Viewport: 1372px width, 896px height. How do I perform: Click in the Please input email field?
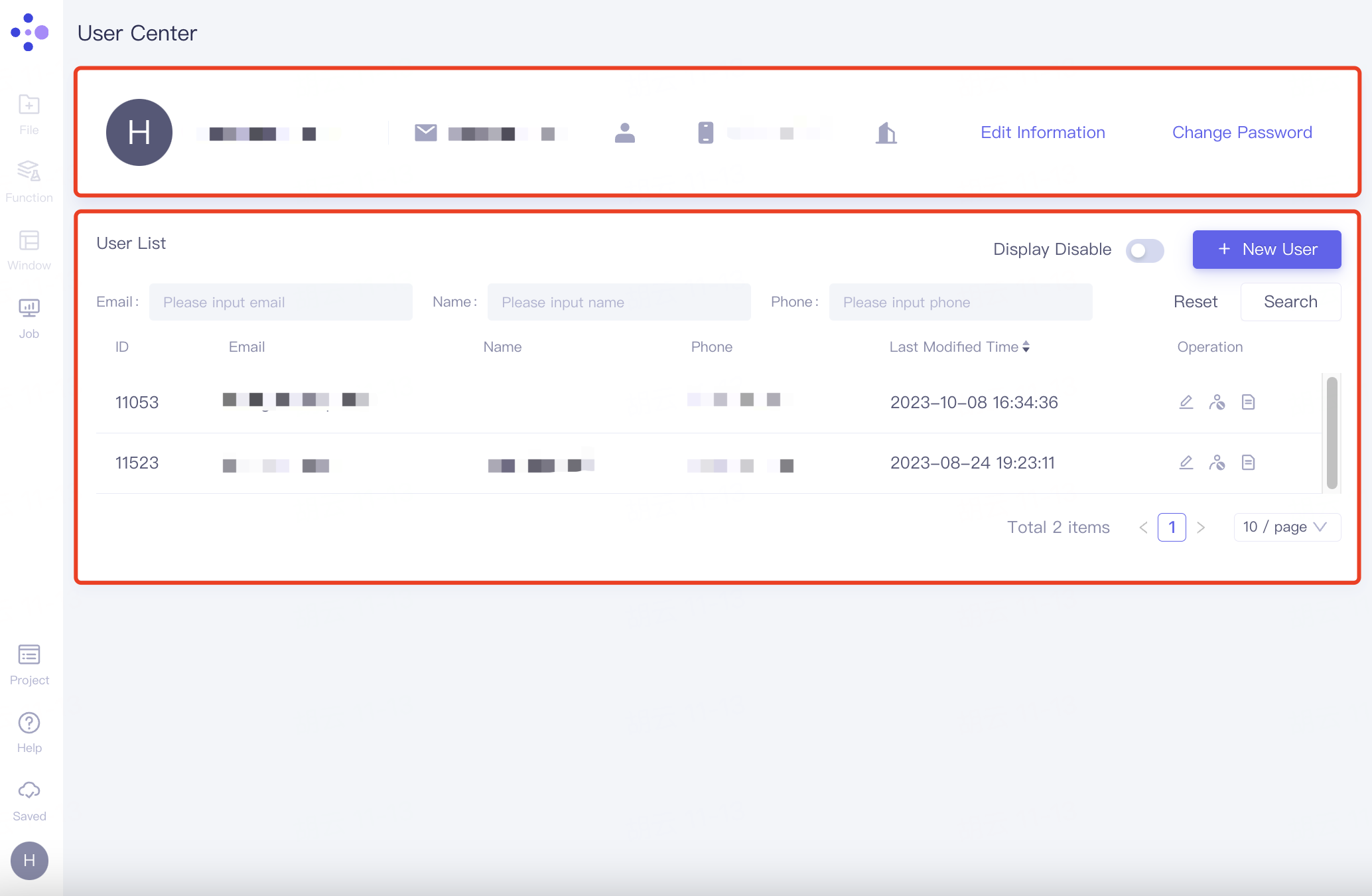281,302
